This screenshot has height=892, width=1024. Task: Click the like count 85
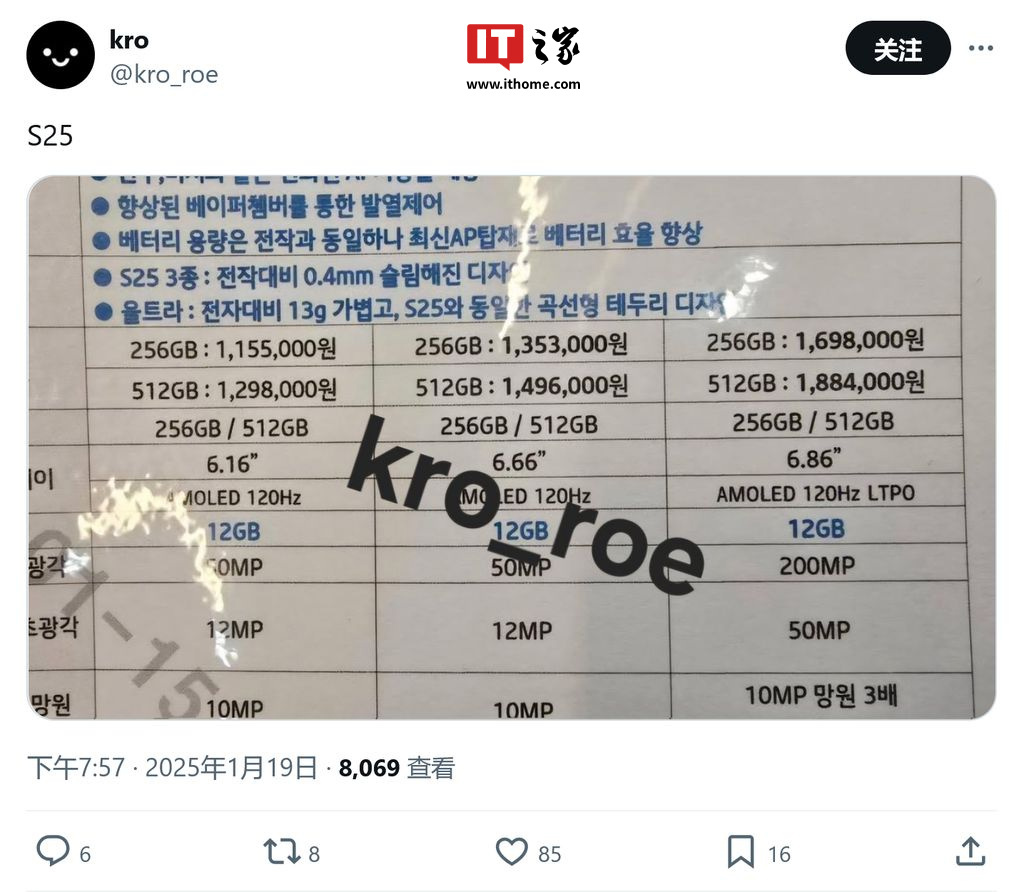(x=550, y=854)
